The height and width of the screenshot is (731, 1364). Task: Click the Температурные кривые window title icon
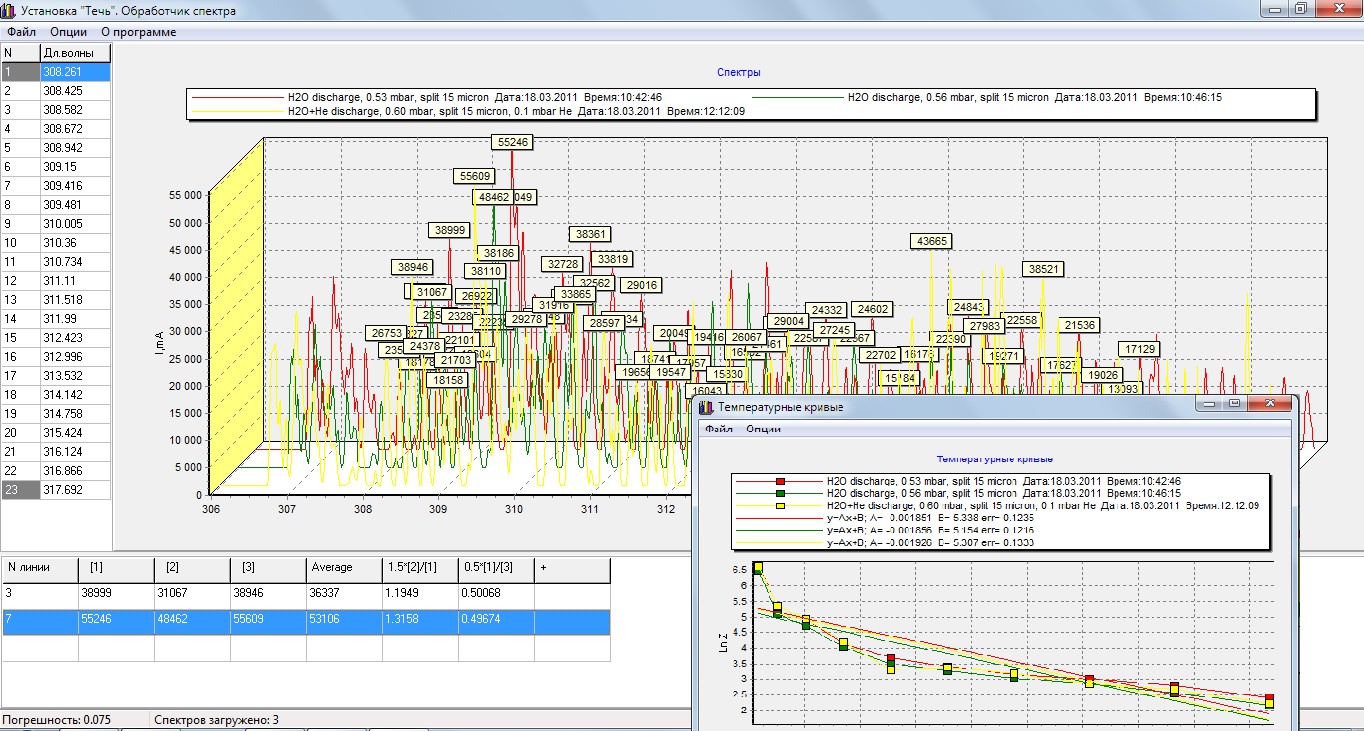point(706,407)
